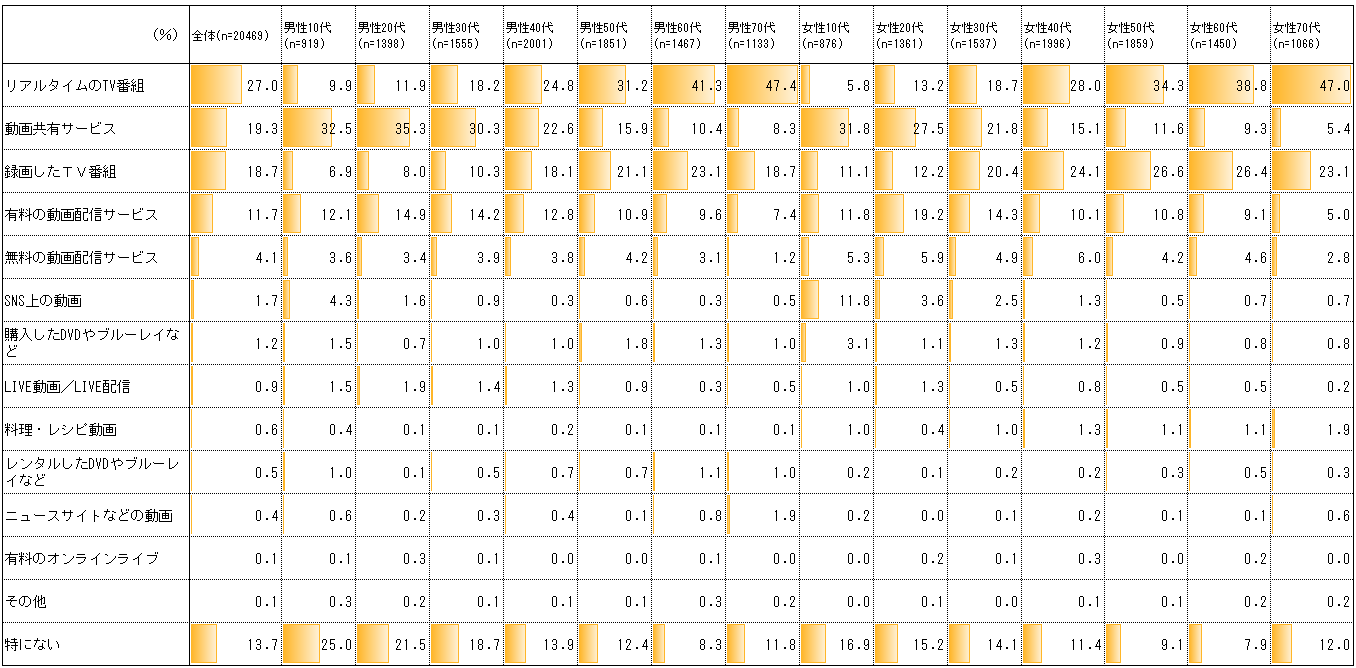Select the "男性50代" column header
This screenshot has width=1356, height=668.
click(x=604, y=36)
